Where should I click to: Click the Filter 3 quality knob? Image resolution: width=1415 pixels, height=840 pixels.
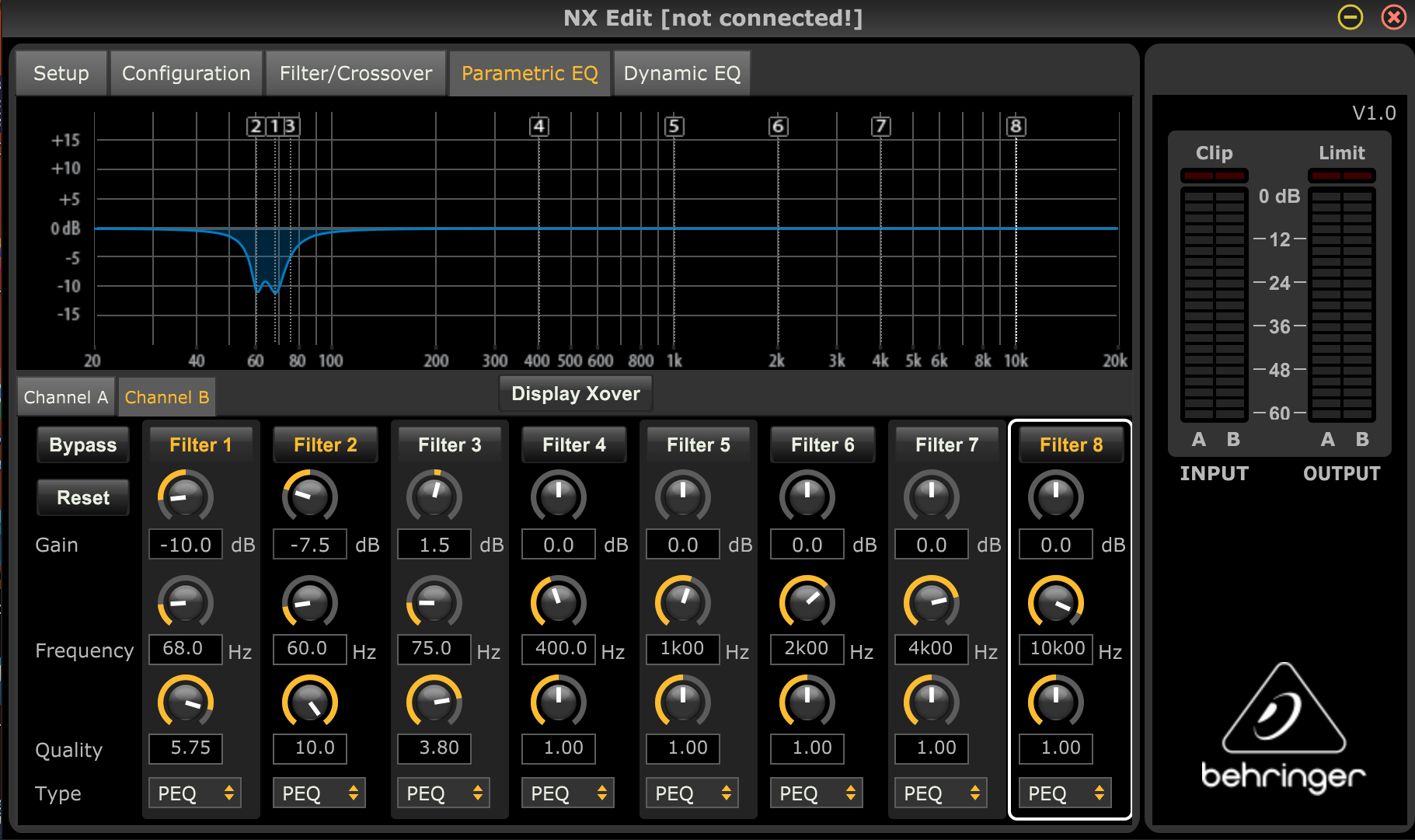click(x=434, y=702)
